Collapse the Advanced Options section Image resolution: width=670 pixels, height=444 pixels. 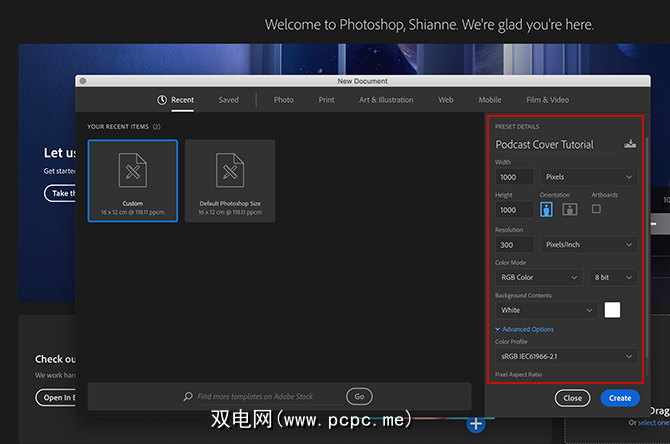coord(524,329)
